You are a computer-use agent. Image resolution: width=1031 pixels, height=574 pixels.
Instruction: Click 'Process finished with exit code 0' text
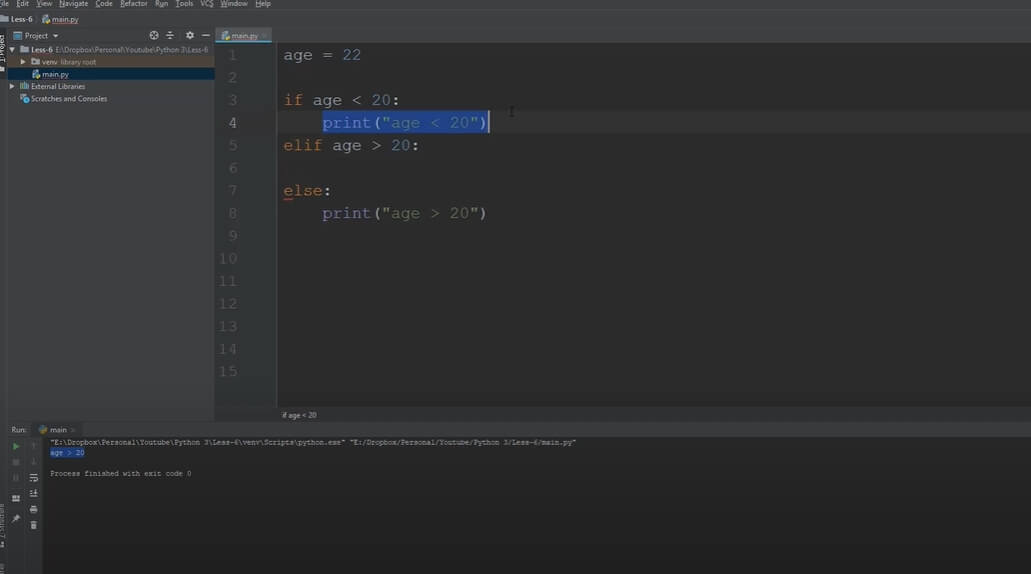tap(120, 473)
